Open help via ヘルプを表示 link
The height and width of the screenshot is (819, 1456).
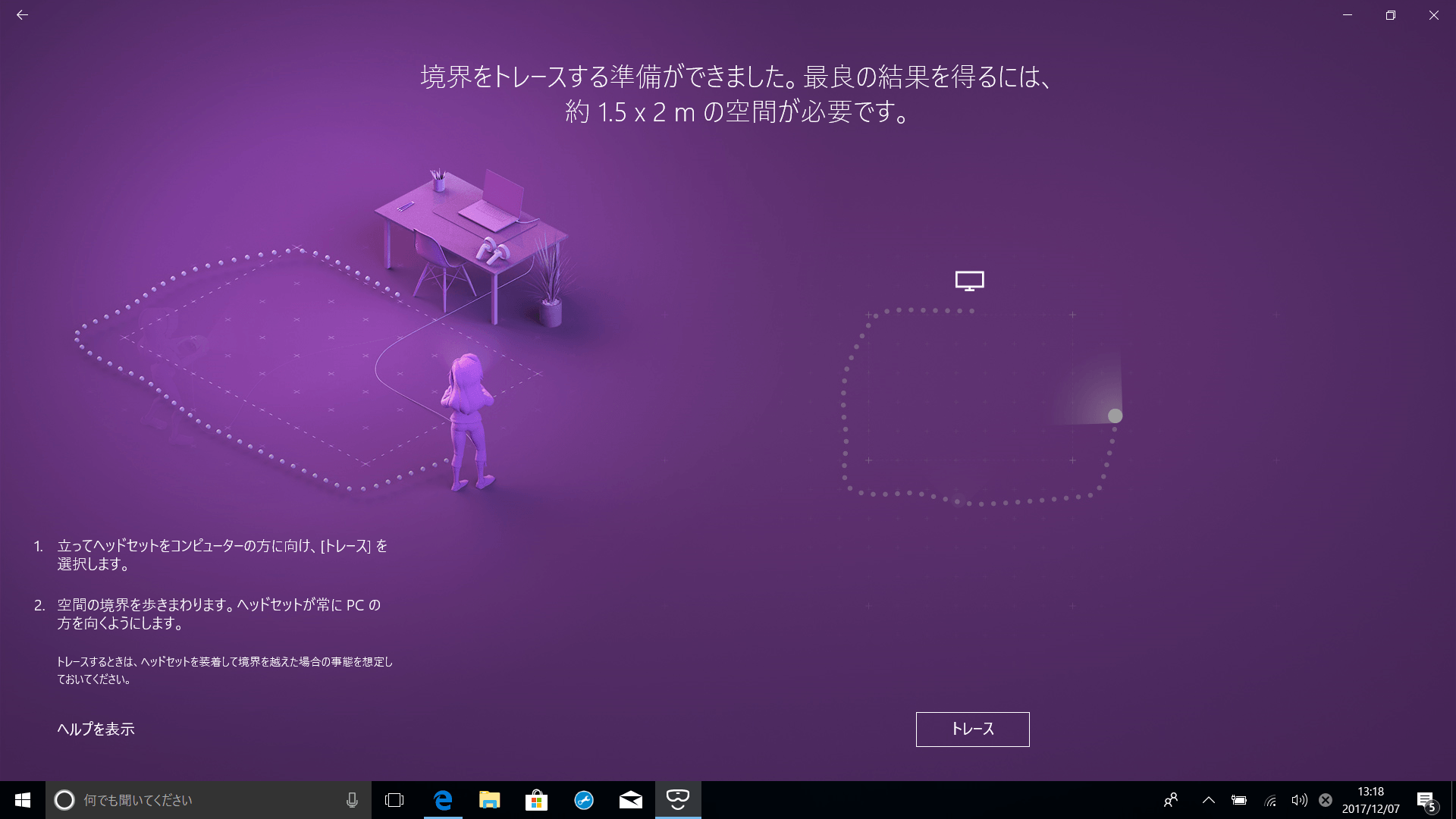point(96,729)
